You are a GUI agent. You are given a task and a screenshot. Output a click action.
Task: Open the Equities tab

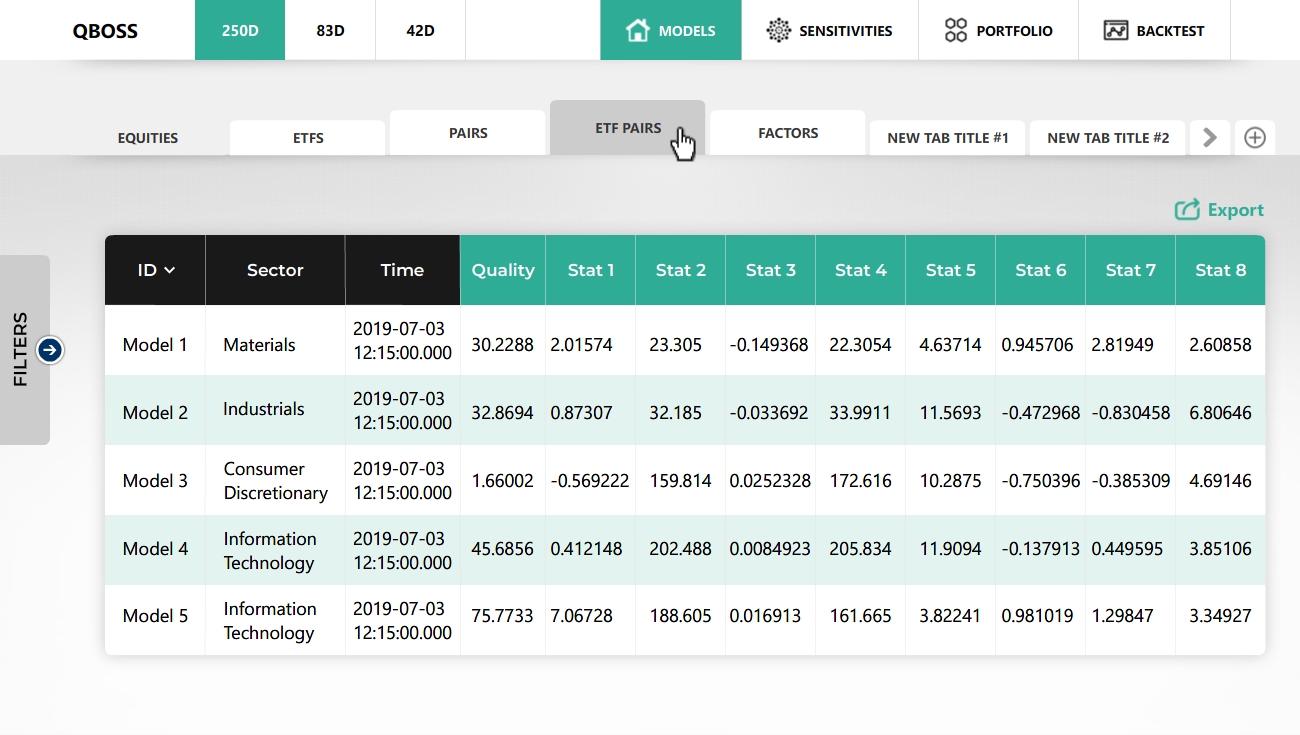click(x=148, y=138)
